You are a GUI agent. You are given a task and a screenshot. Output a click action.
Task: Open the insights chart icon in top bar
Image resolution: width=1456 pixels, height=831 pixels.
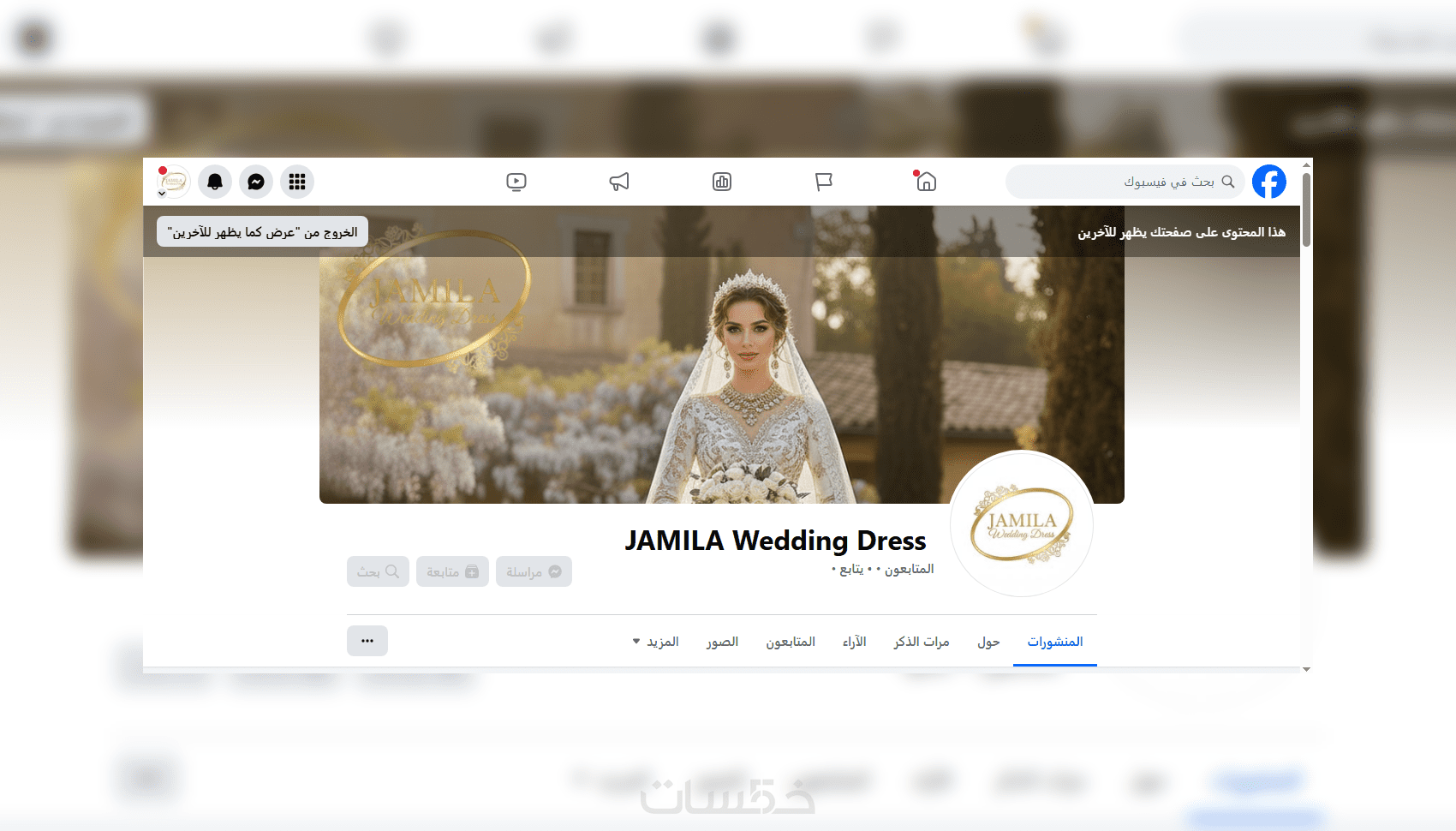tap(722, 182)
